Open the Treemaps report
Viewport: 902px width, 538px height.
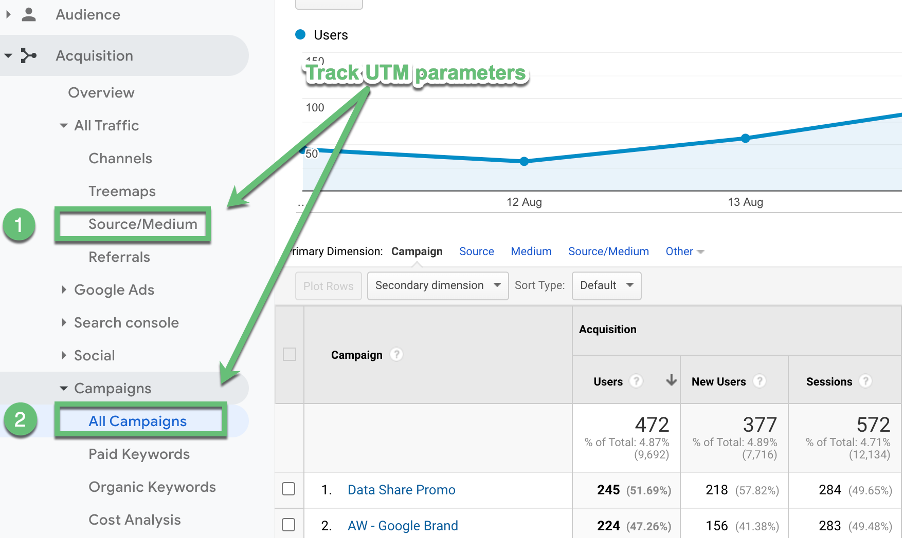122,191
